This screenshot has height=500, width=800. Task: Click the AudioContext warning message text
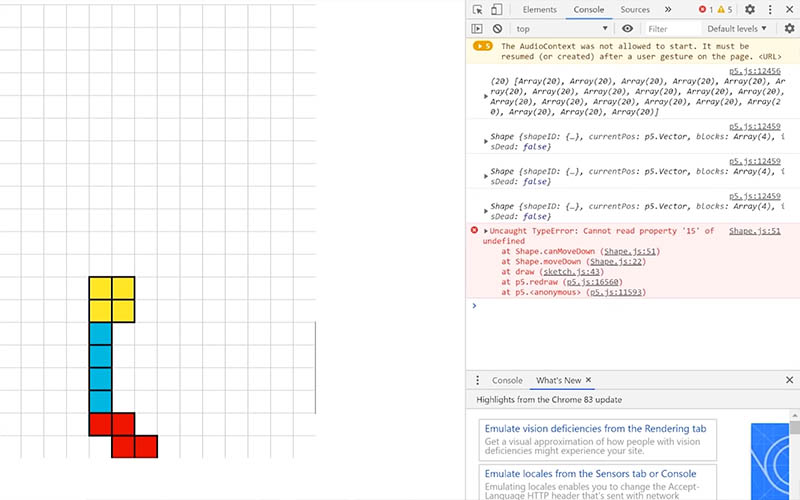coord(641,52)
